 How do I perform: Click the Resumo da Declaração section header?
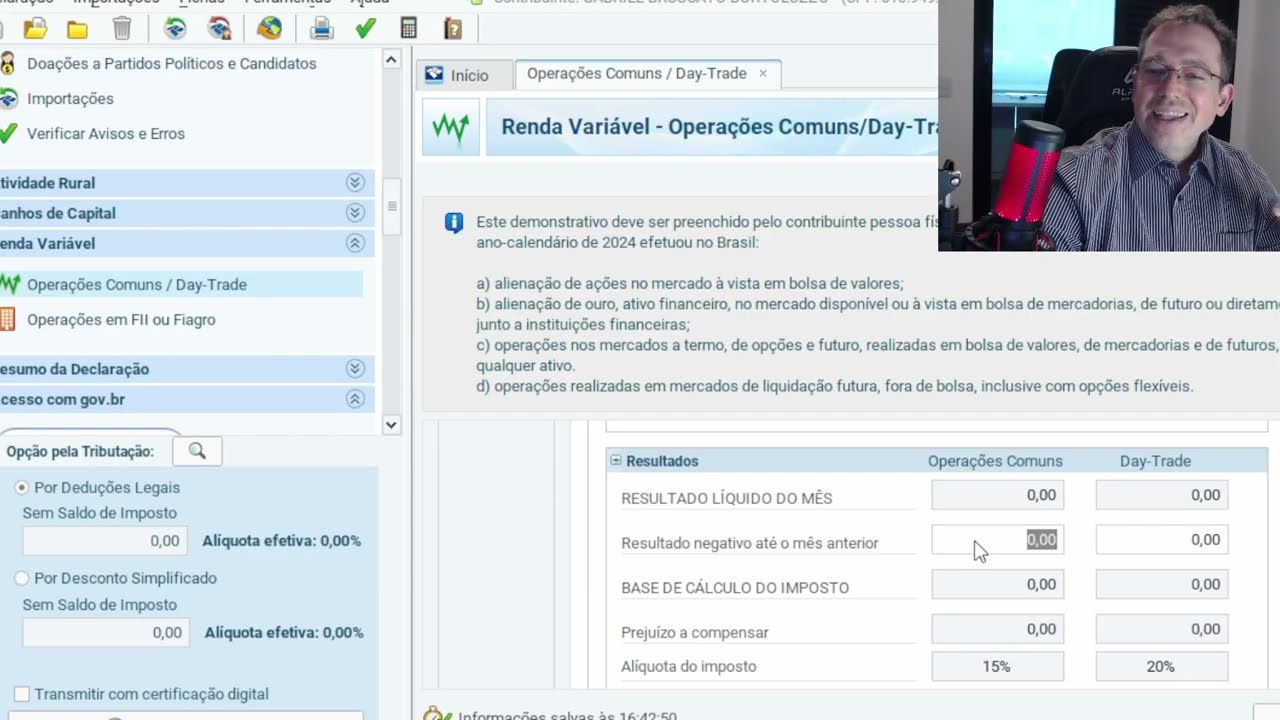point(187,369)
